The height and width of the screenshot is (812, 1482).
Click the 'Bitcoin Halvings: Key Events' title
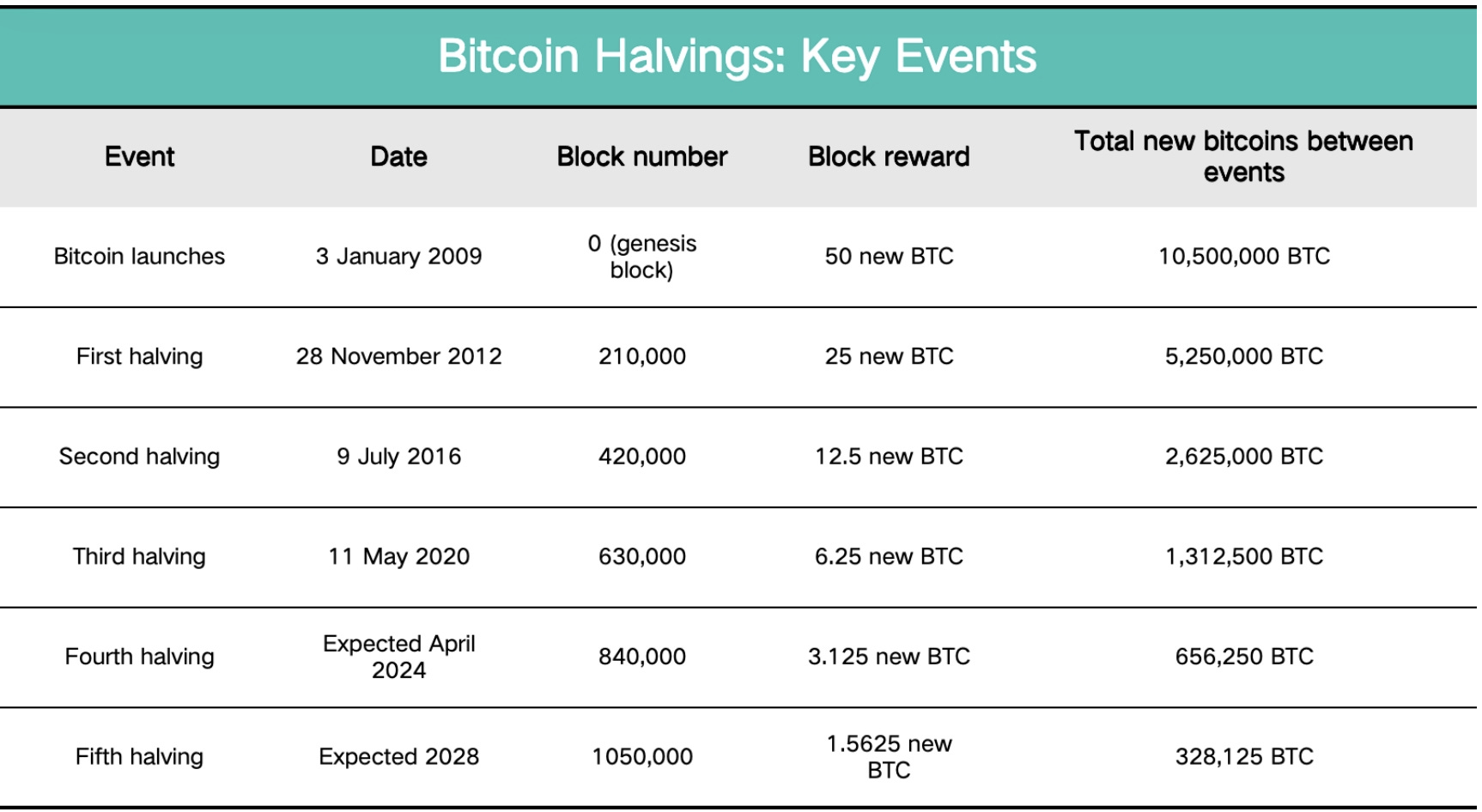pyautogui.click(x=737, y=57)
